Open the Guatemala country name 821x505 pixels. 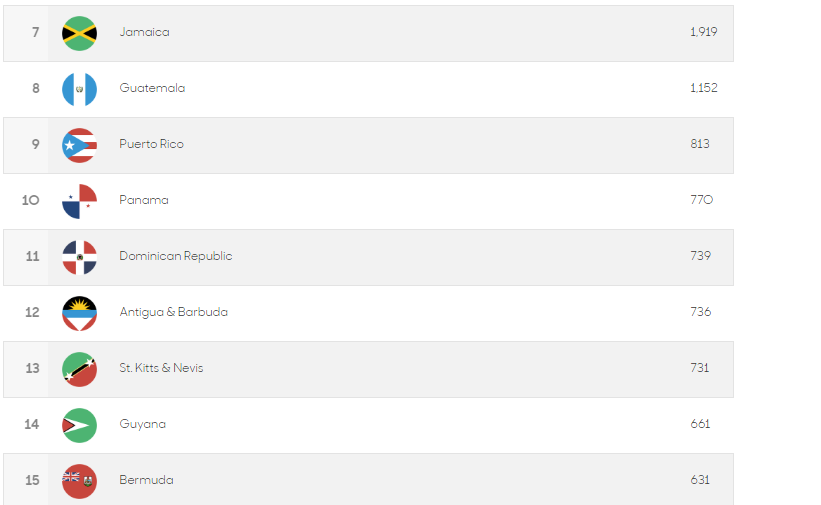click(152, 88)
